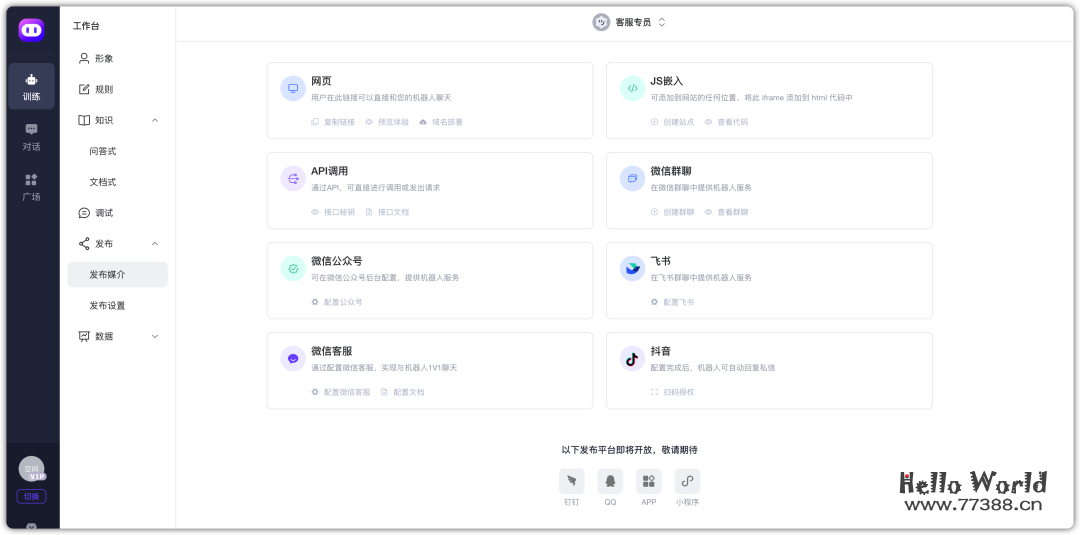Click the 小程序 platform icon
Screen dimensions: 1080x535
pyautogui.click(x=687, y=481)
